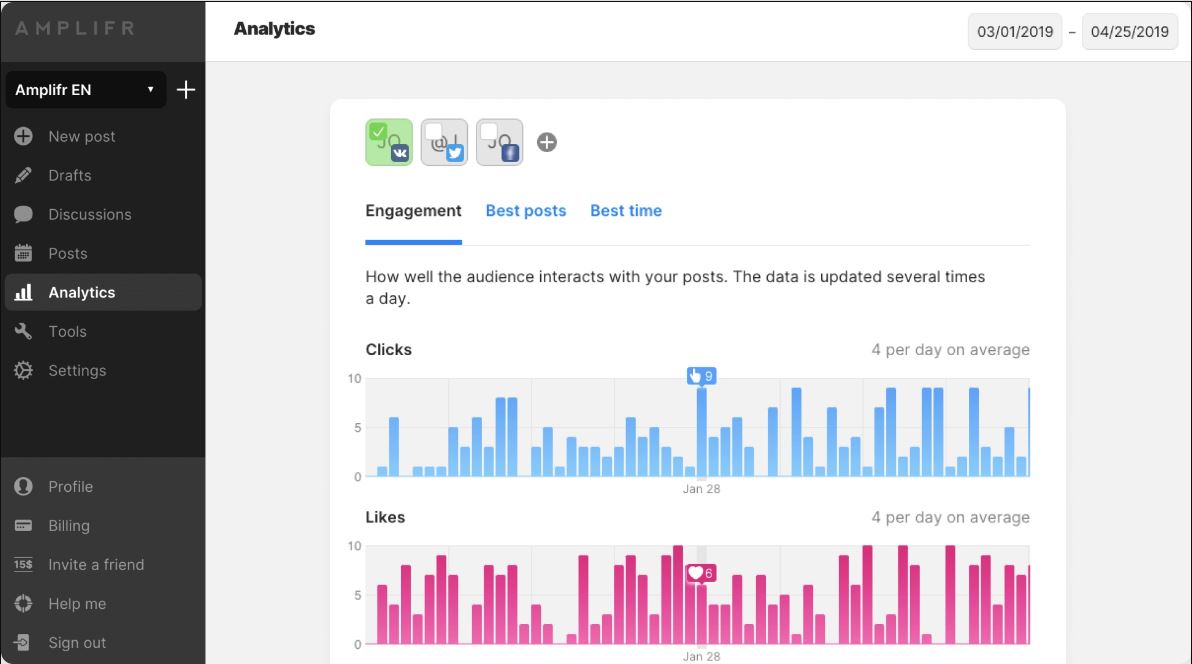Click the Sign out icon
Screen dimensions: 1192x664
[23, 642]
